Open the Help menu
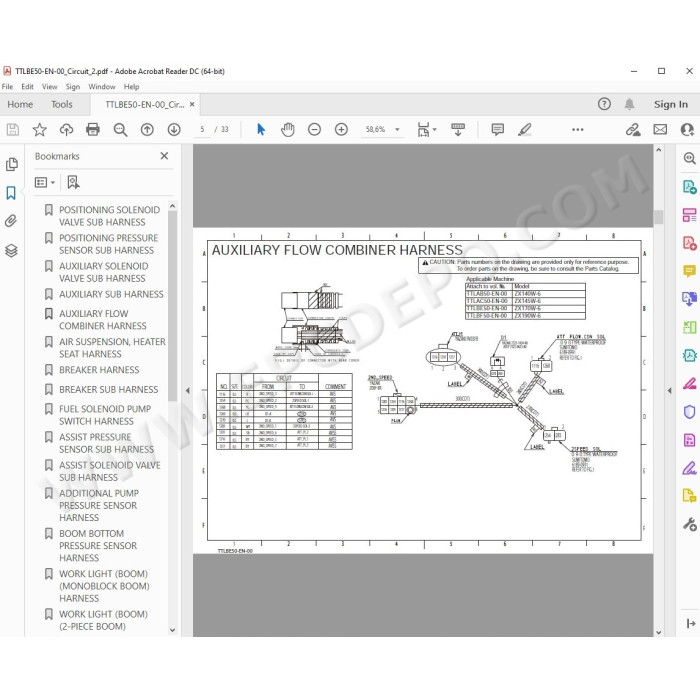Image resolution: width=700 pixels, height=700 pixels. [x=131, y=87]
